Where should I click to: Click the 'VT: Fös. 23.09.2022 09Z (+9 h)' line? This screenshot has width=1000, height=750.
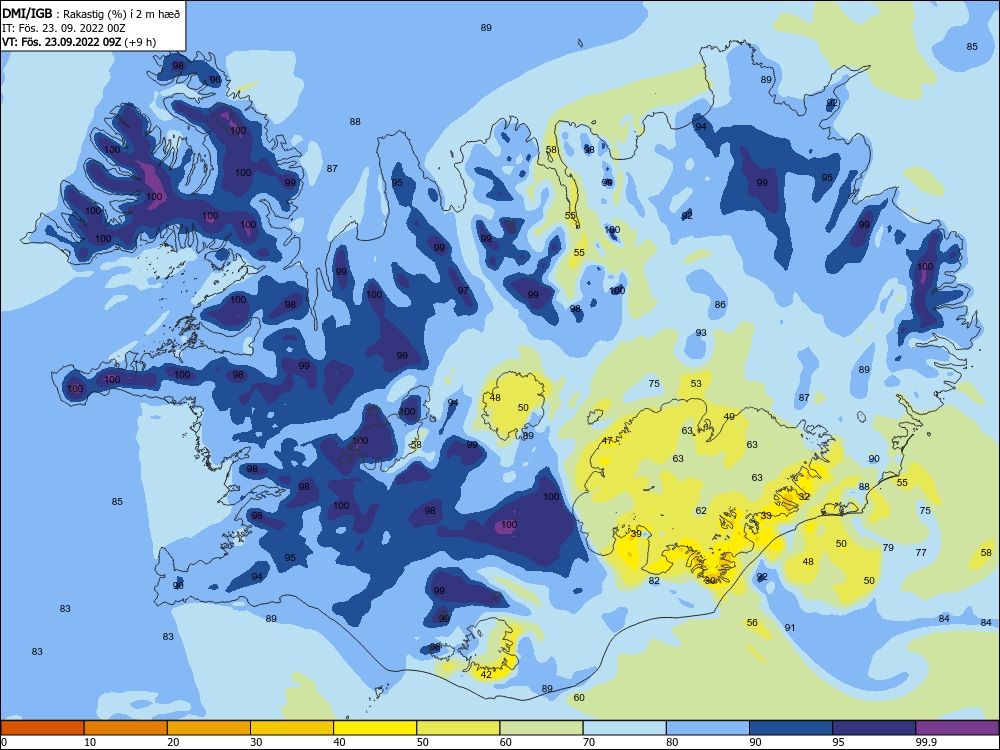tap(79, 42)
